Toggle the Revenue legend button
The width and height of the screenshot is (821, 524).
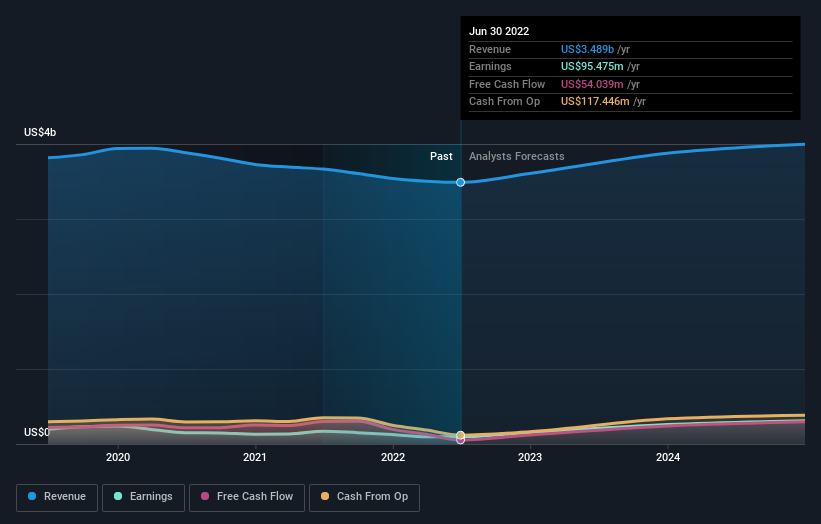click(x=57, y=497)
